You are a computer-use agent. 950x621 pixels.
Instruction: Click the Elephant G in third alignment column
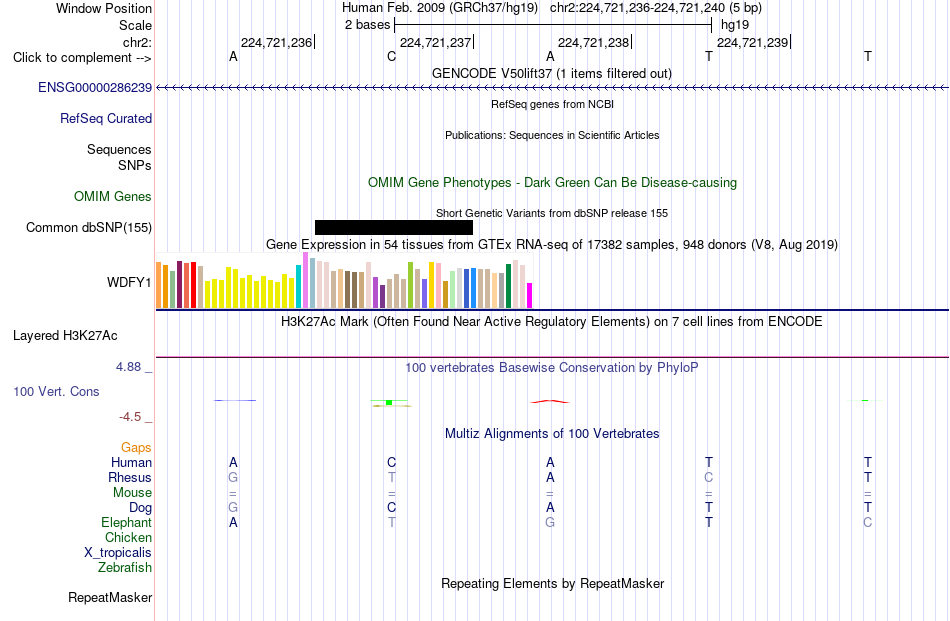(550, 522)
